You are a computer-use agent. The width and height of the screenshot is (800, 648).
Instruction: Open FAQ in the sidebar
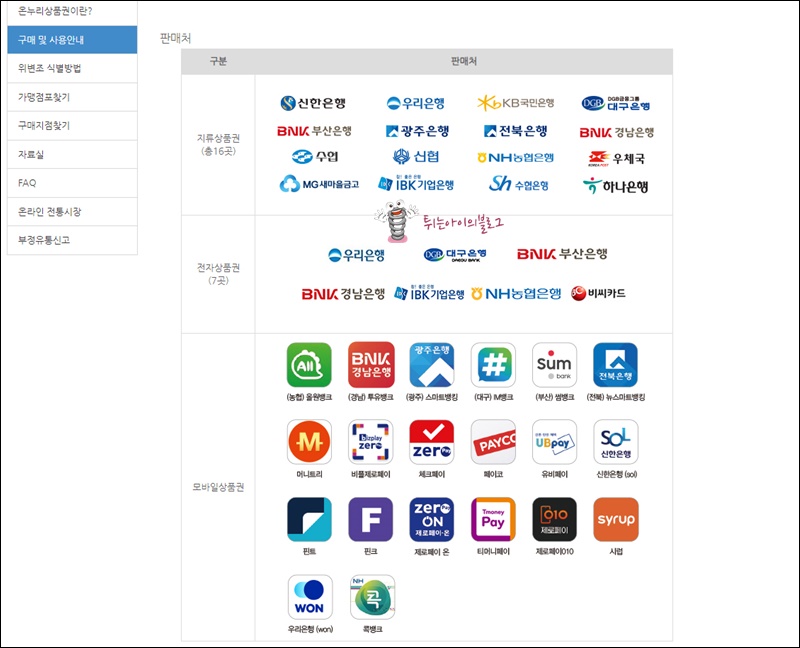point(72,183)
